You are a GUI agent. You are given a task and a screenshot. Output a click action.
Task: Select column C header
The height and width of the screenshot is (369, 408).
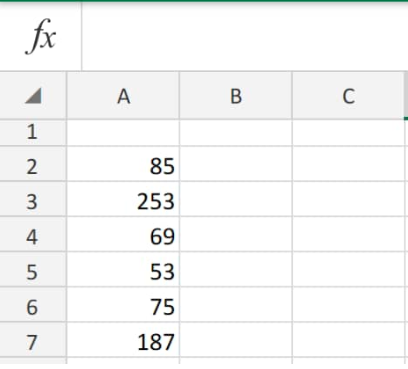(348, 96)
